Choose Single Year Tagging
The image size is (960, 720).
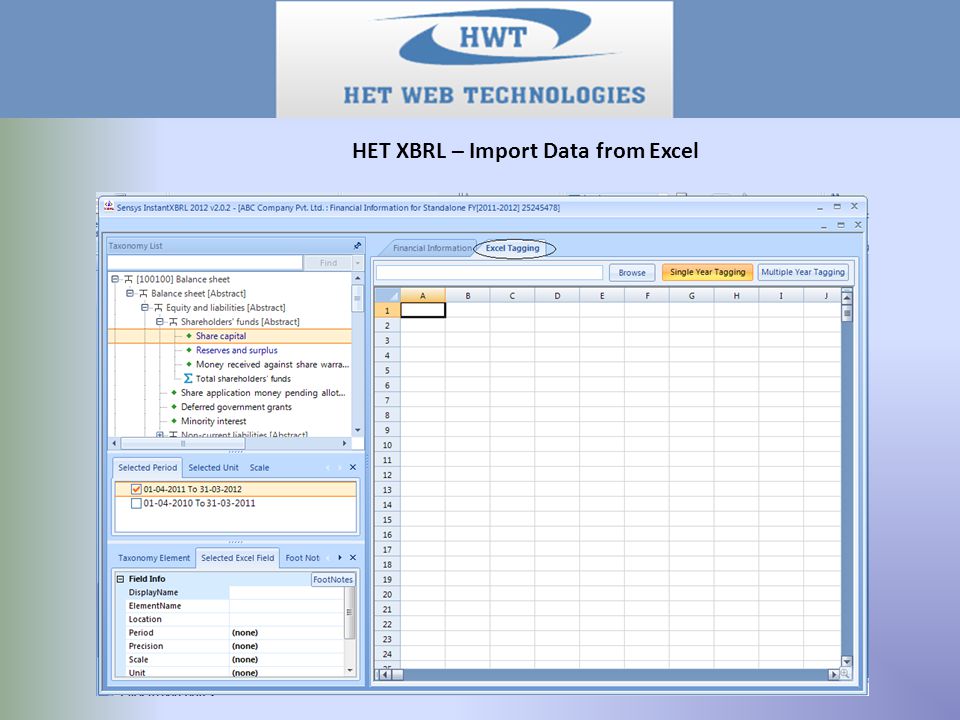tap(708, 272)
